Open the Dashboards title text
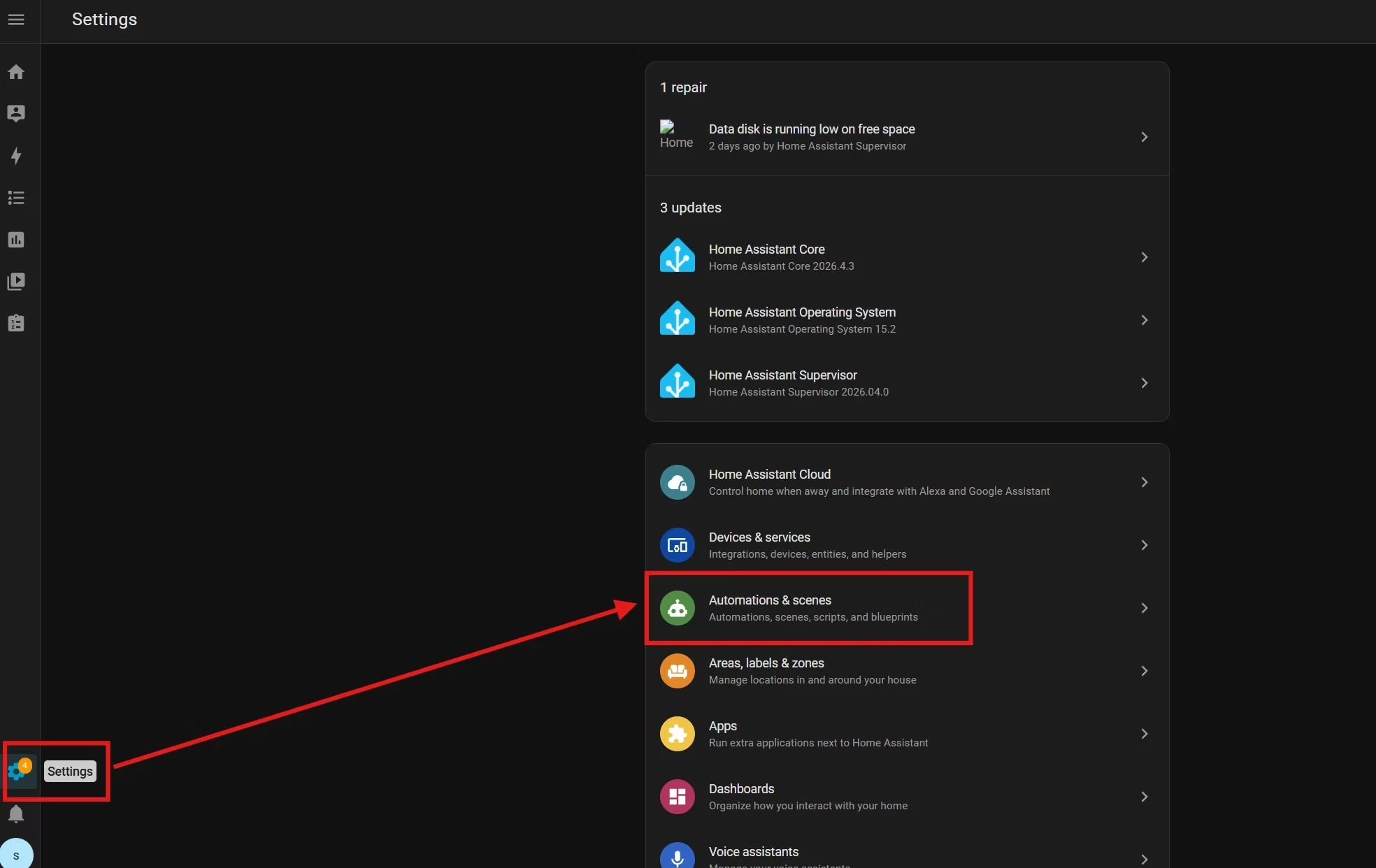The height and width of the screenshot is (868, 1376). click(x=741, y=789)
